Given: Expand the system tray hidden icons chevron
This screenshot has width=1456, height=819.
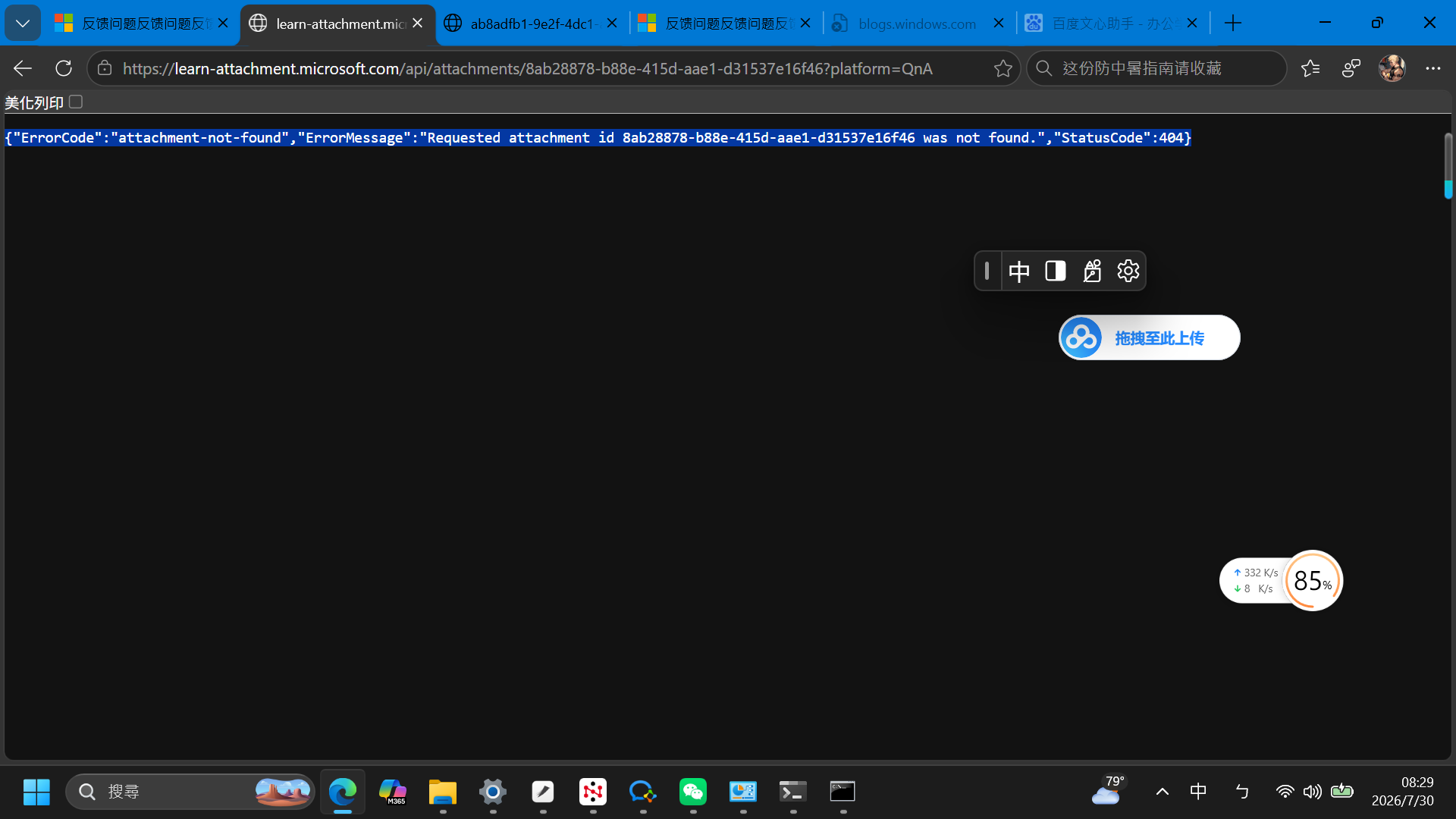Looking at the screenshot, I should tap(1162, 792).
